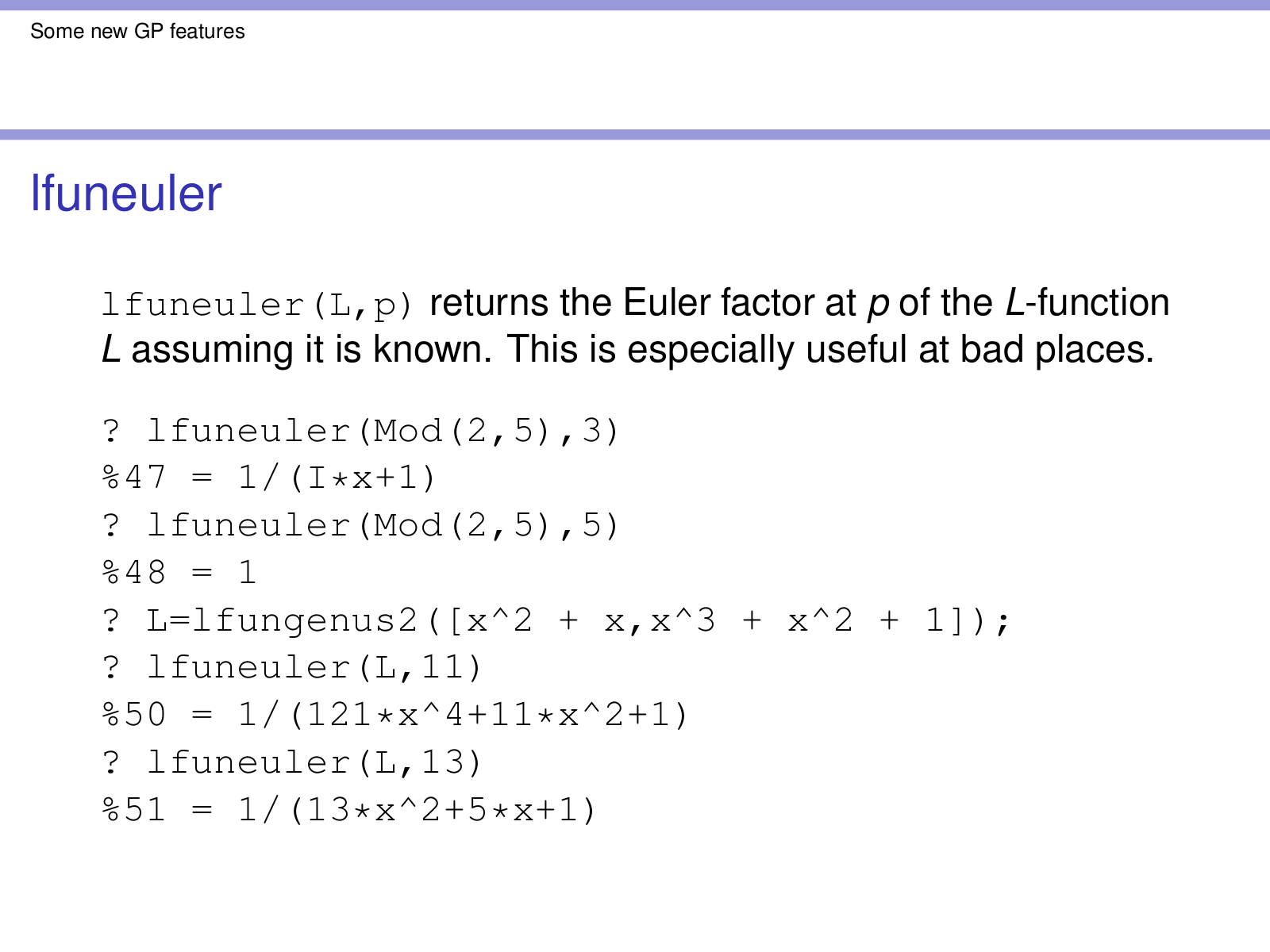Click the result "1/(I*x+1)"
This screenshot has width=1270, height=952.
[337, 478]
